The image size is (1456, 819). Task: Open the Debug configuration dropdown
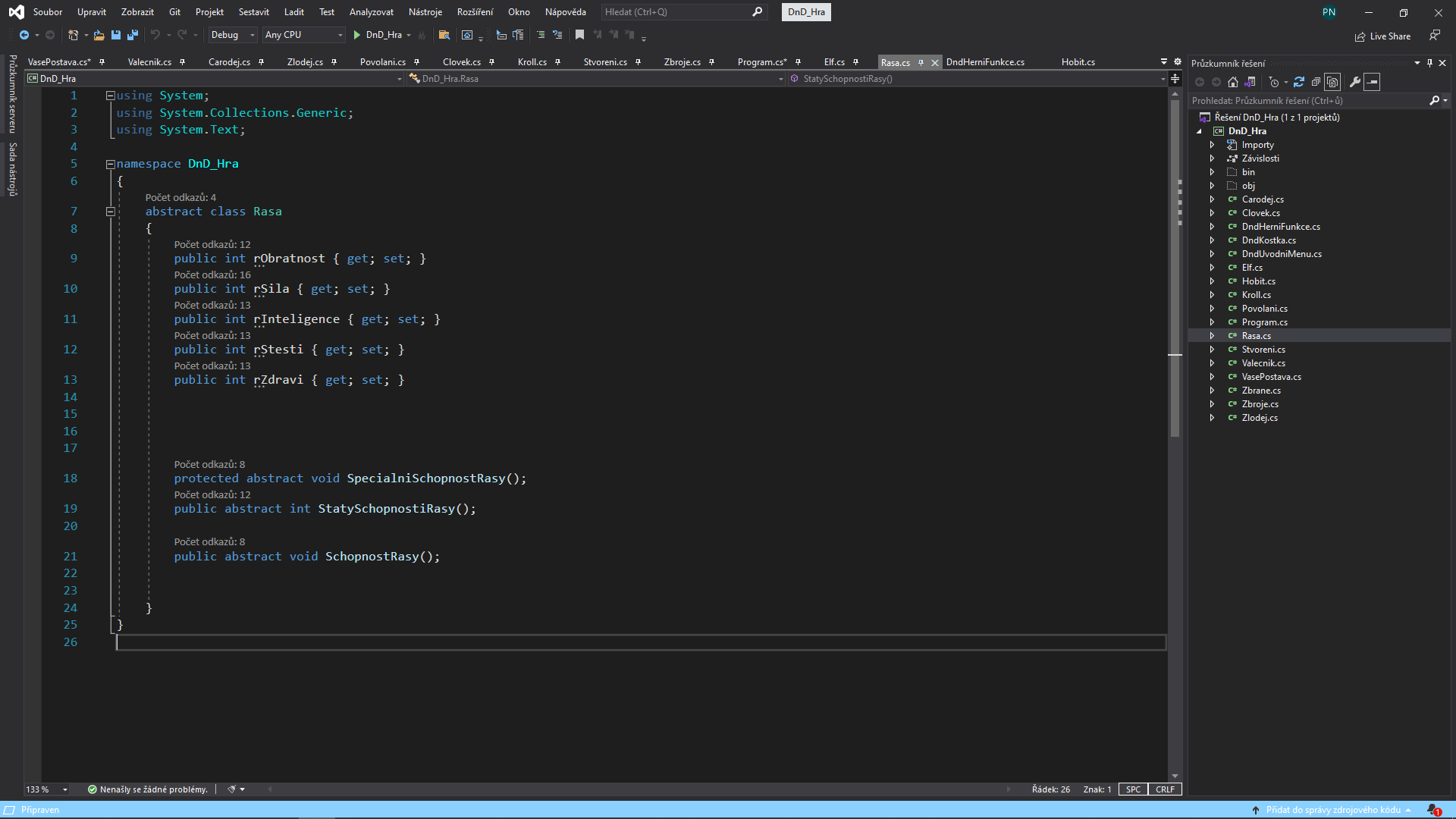(x=233, y=35)
